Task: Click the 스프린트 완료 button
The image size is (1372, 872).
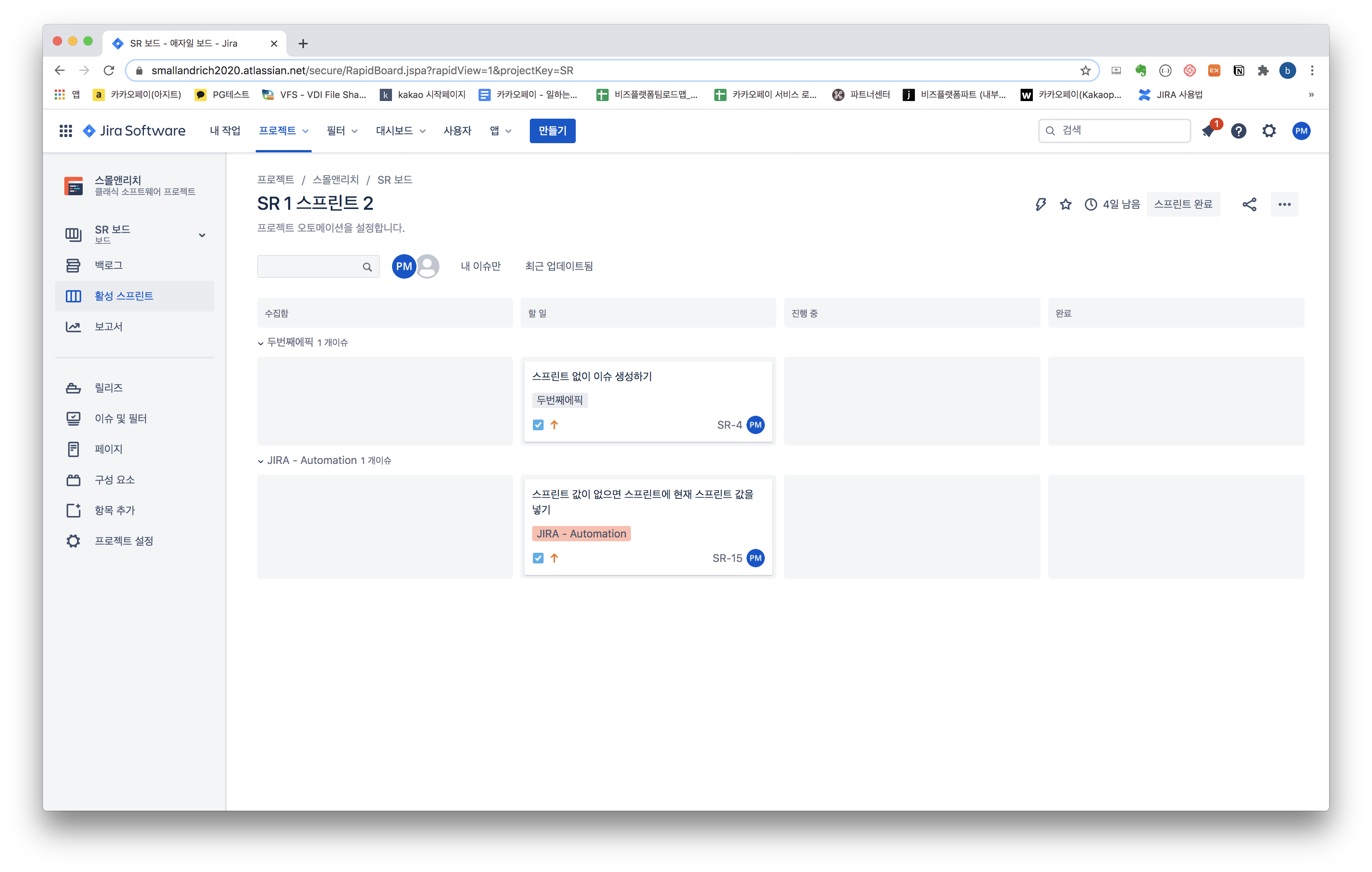Action: pos(1183,204)
